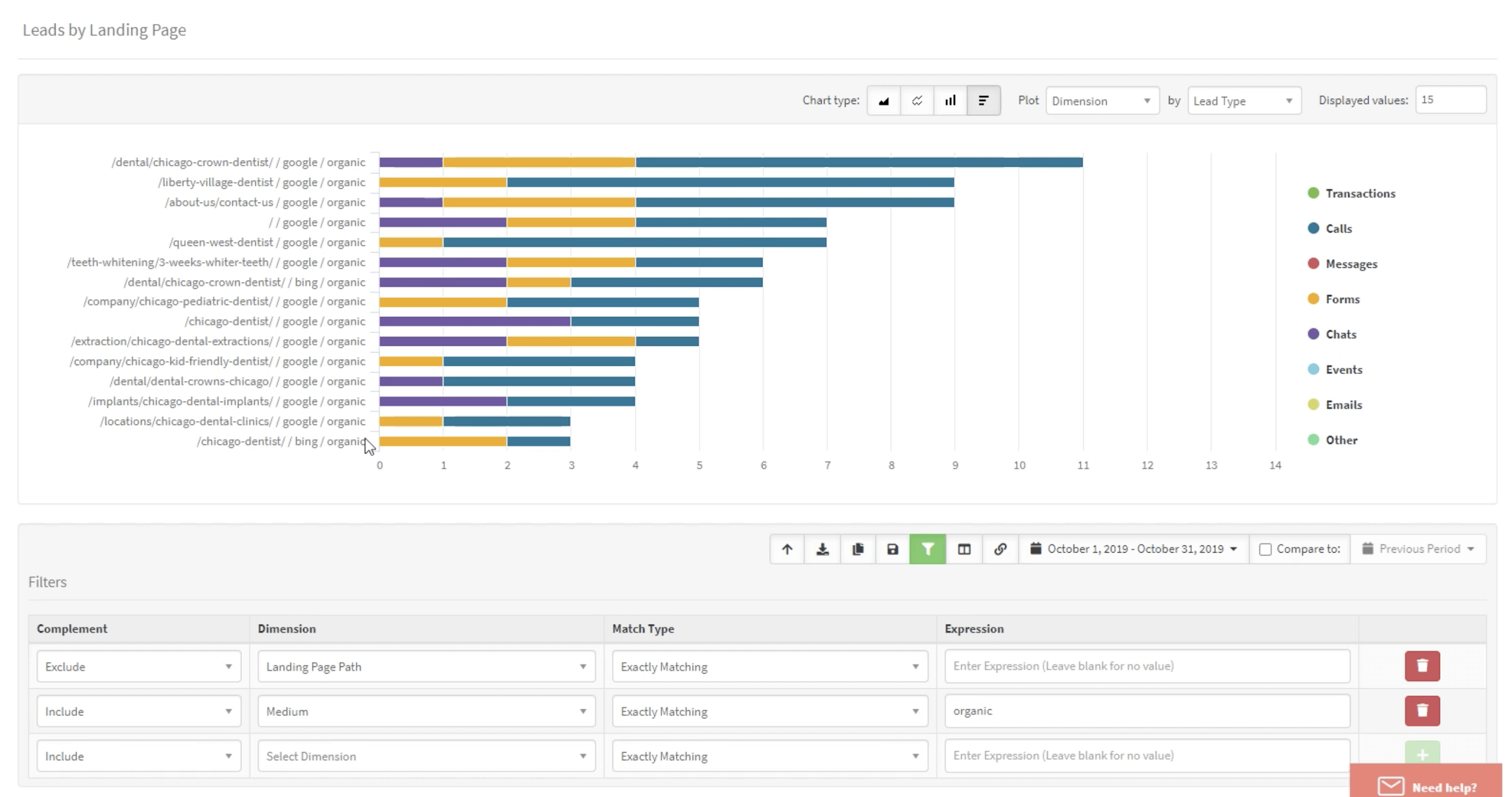The height and width of the screenshot is (797, 1512).
Task: Select Medium dimension filter
Action: pos(425,711)
